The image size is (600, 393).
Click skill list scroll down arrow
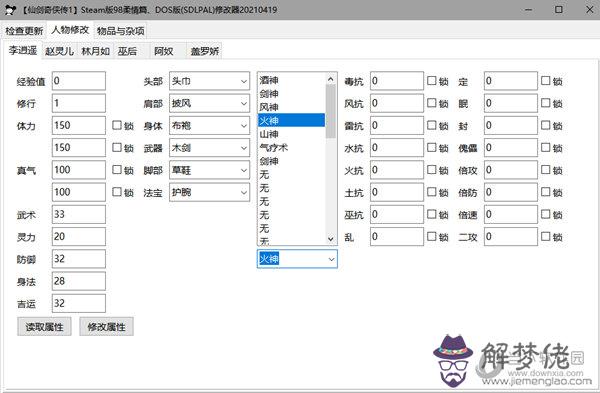(331, 239)
